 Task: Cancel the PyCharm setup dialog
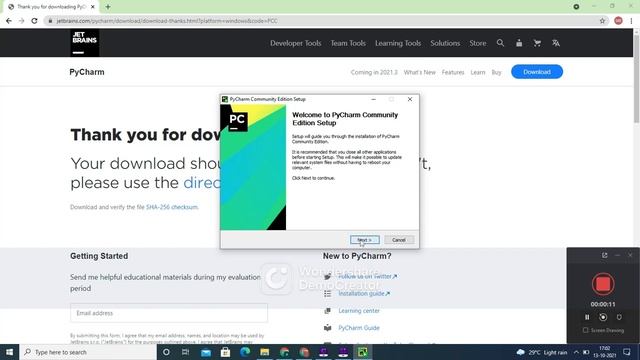(399, 240)
